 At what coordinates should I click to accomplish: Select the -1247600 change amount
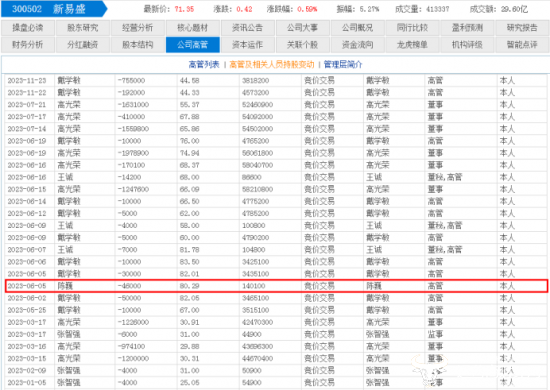133,189
